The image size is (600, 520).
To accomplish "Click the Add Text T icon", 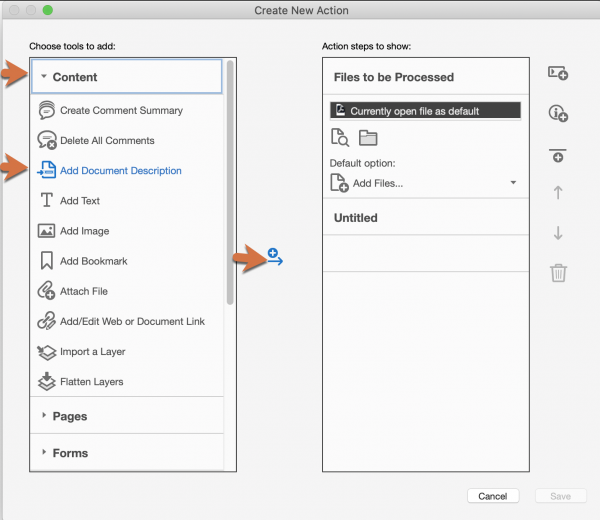I will pyautogui.click(x=47, y=200).
